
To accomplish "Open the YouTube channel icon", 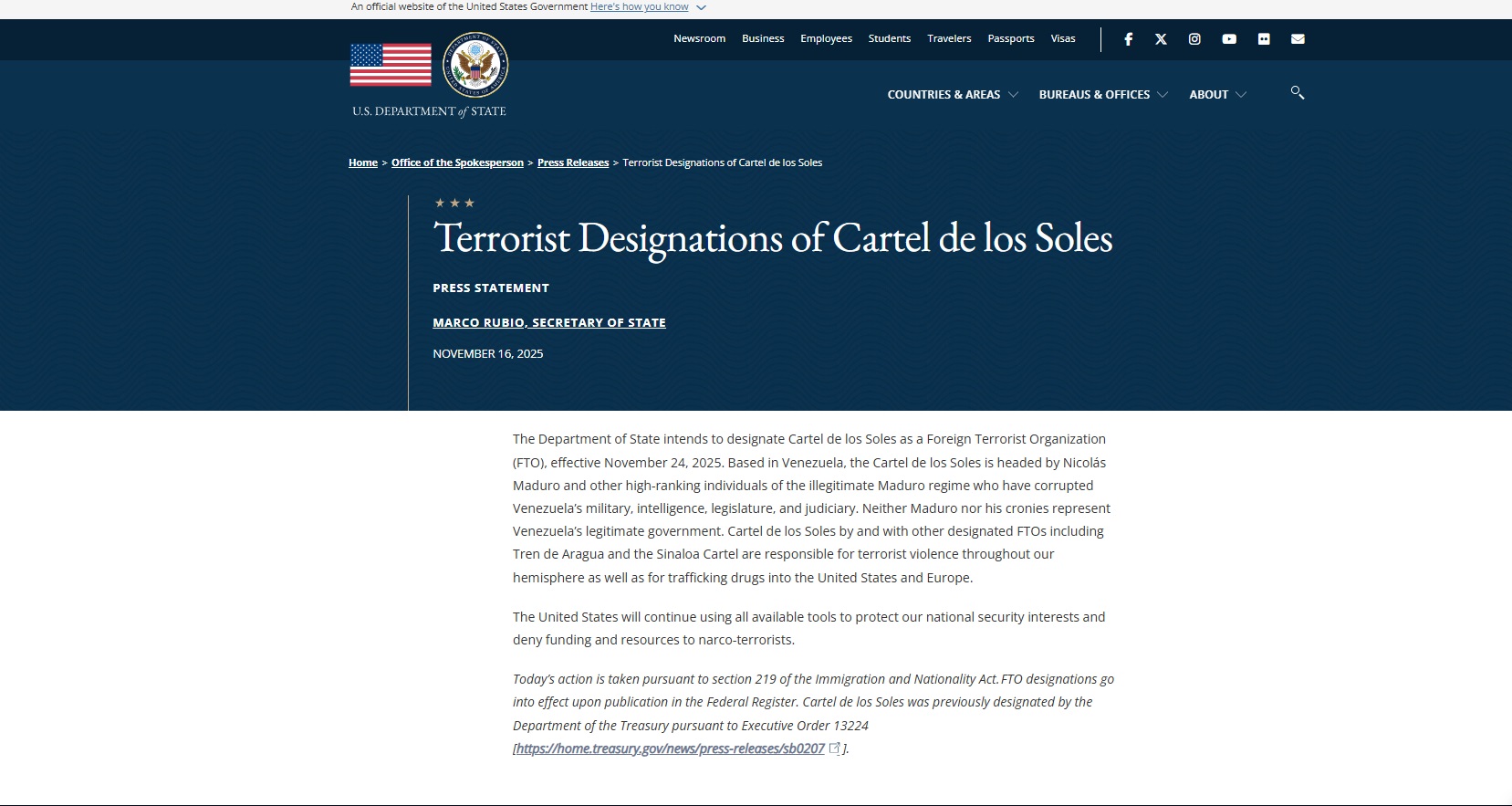I will (x=1229, y=39).
